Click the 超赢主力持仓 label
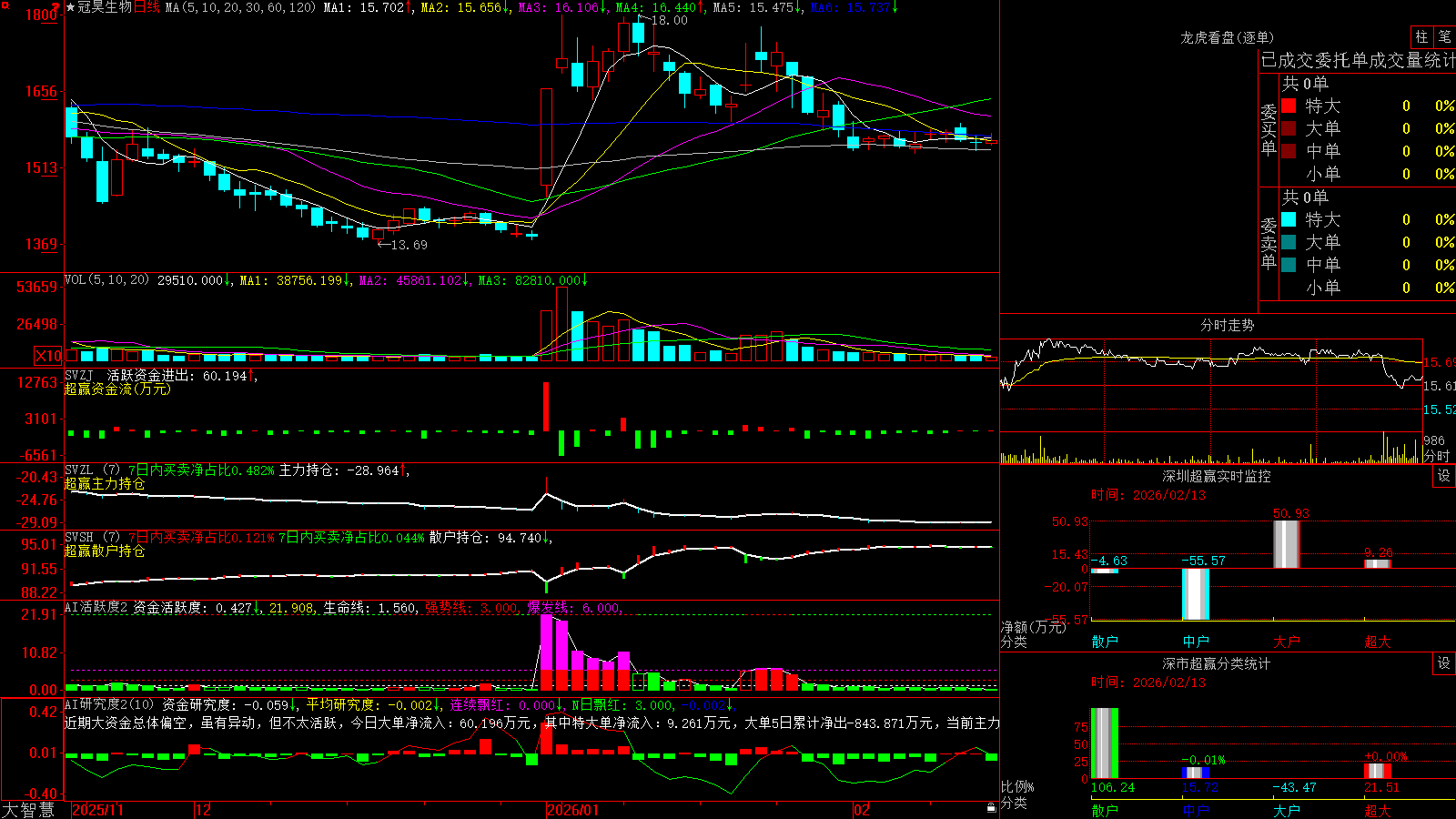Image resolution: width=1456 pixels, height=819 pixels. pos(105,483)
